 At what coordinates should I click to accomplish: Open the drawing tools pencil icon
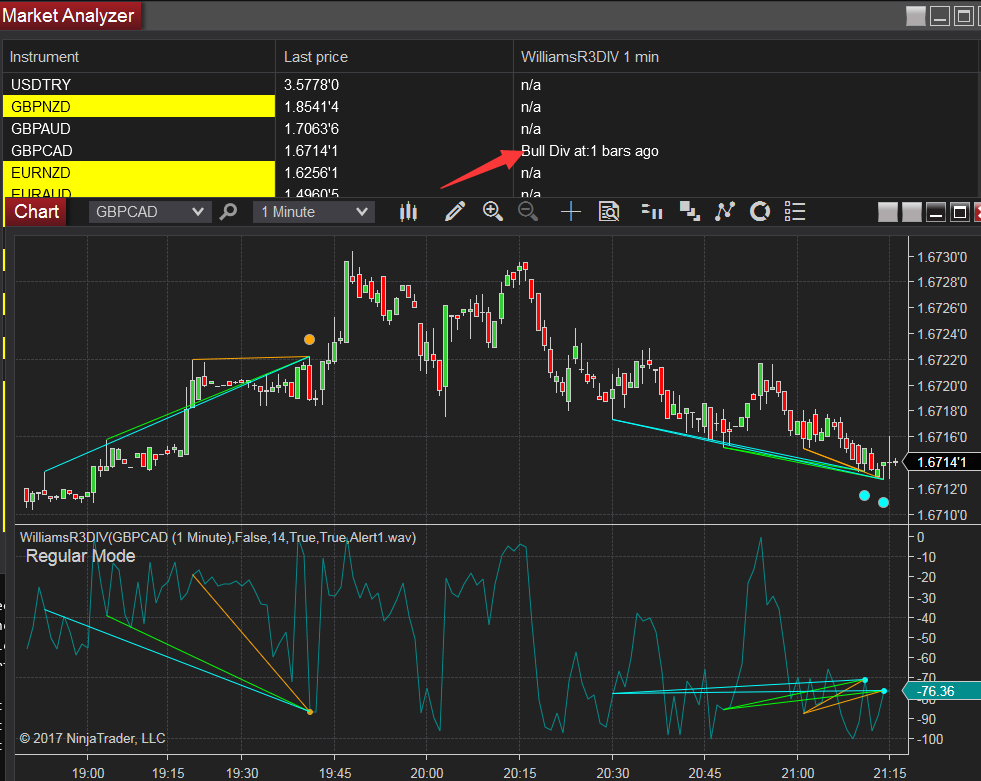click(x=455, y=212)
